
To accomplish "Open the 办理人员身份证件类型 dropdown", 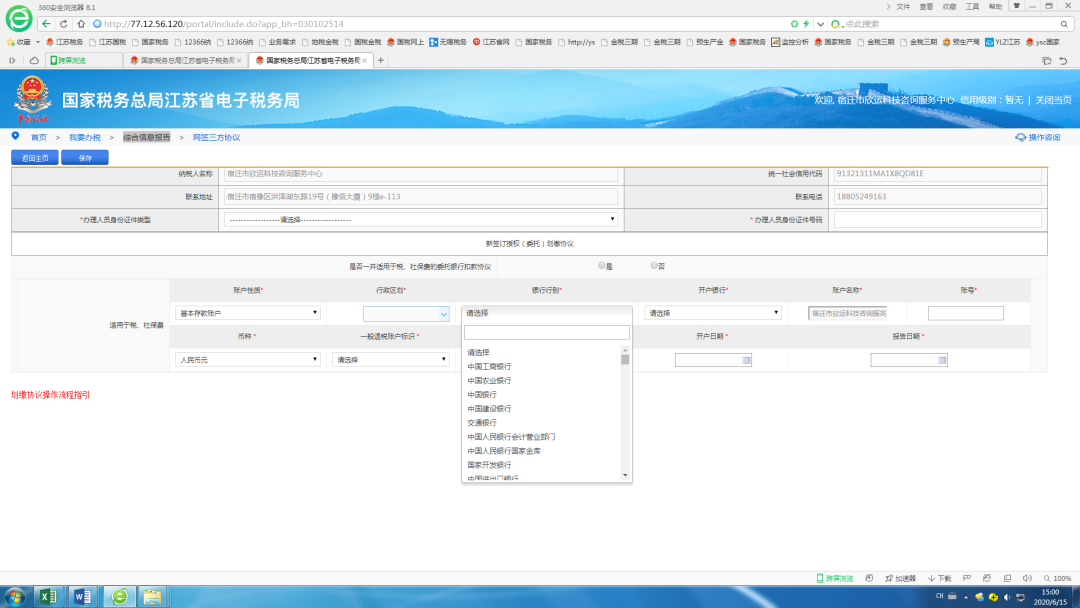I will coord(421,220).
